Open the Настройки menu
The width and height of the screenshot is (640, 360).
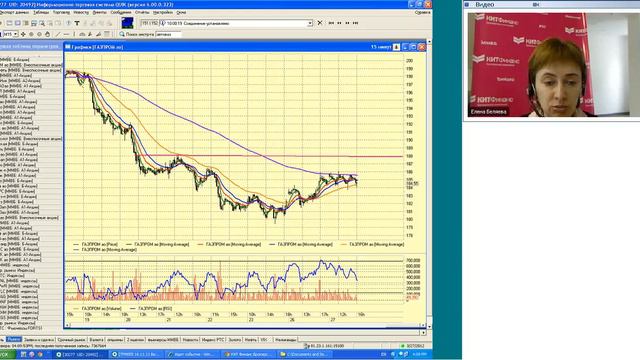(x=163, y=13)
